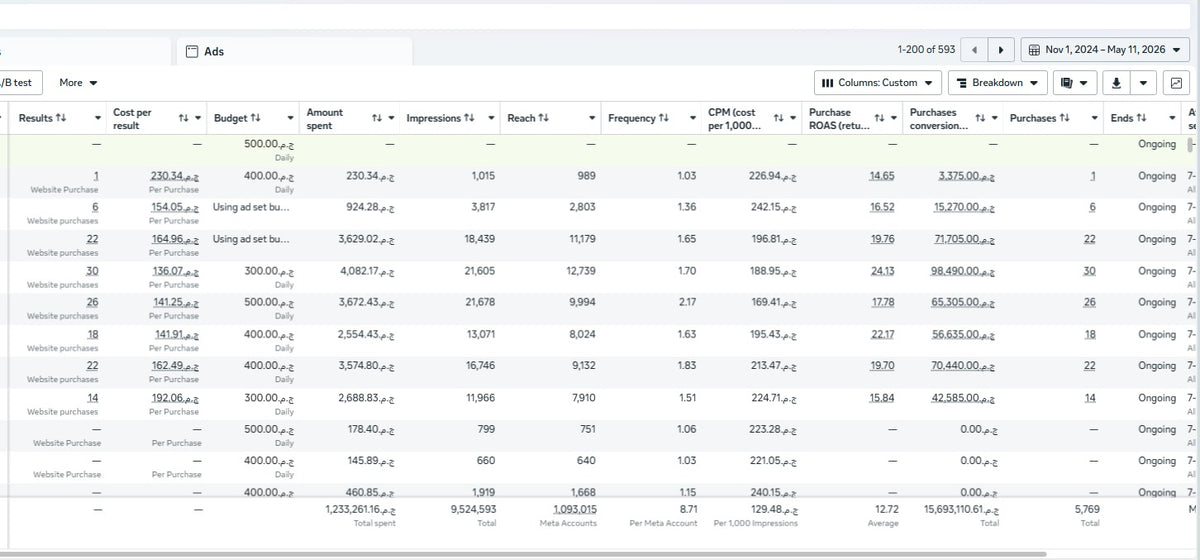The image size is (1200, 560).
Task: Open the 230.34 cost per result link
Action: pyautogui.click(x=174, y=176)
